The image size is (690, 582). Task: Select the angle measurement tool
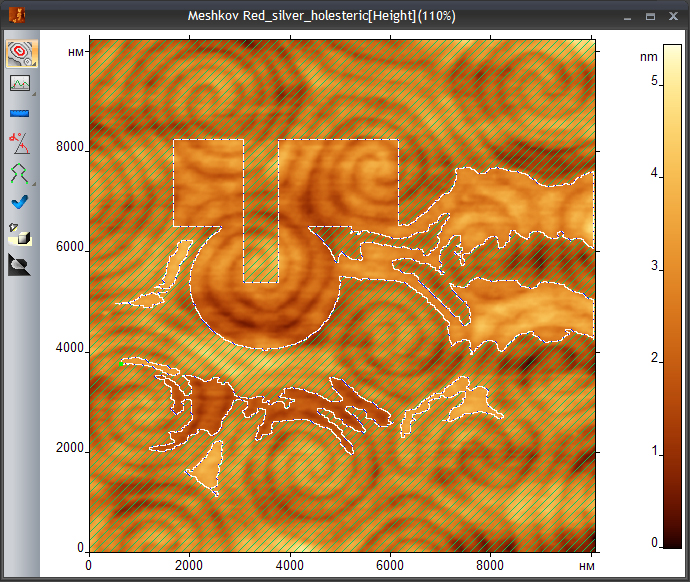[19, 143]
